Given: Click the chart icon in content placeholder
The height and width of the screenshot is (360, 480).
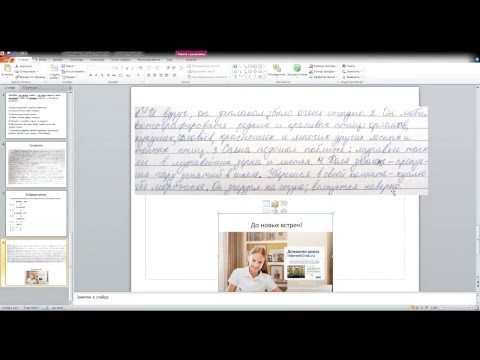Looking at the screenshot, I should (x=275, y=203).
